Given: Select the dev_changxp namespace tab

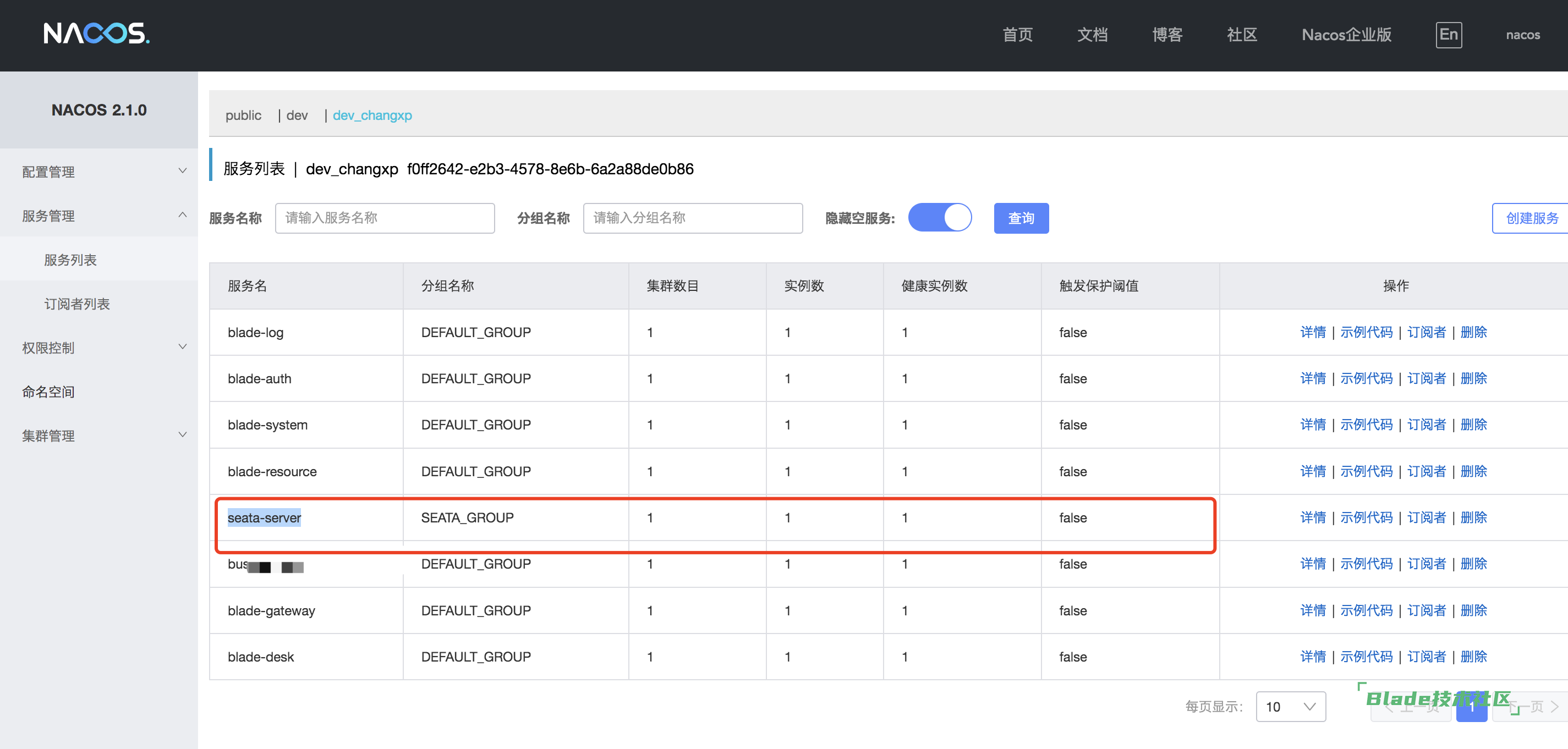Looking at the screenshot, I should 372,115.
